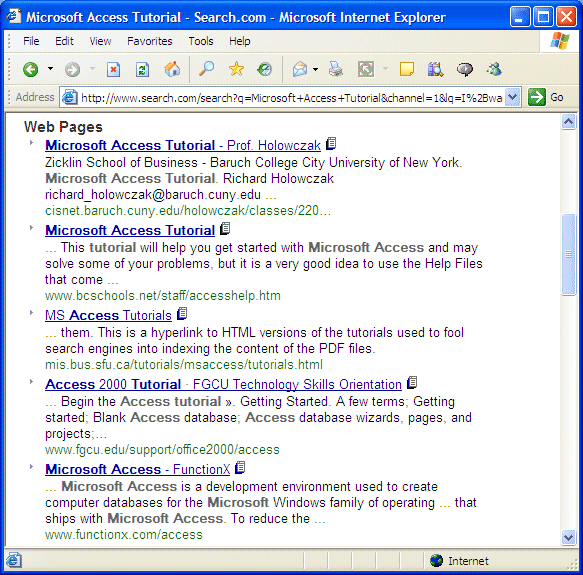Click the scrollbar down arrow

point(568,537)
